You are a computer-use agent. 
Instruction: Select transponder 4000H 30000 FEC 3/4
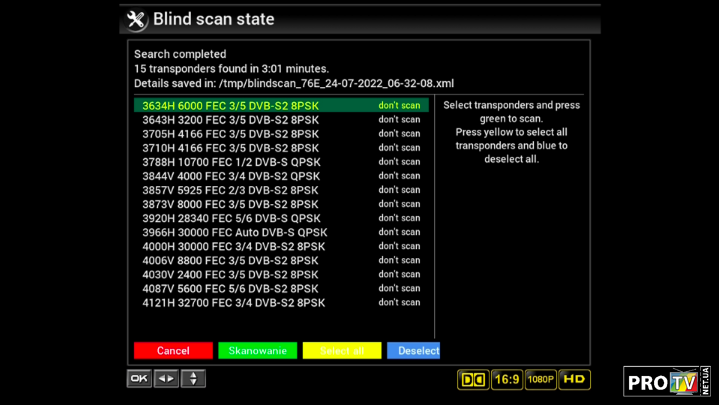[x=233, y=246]
